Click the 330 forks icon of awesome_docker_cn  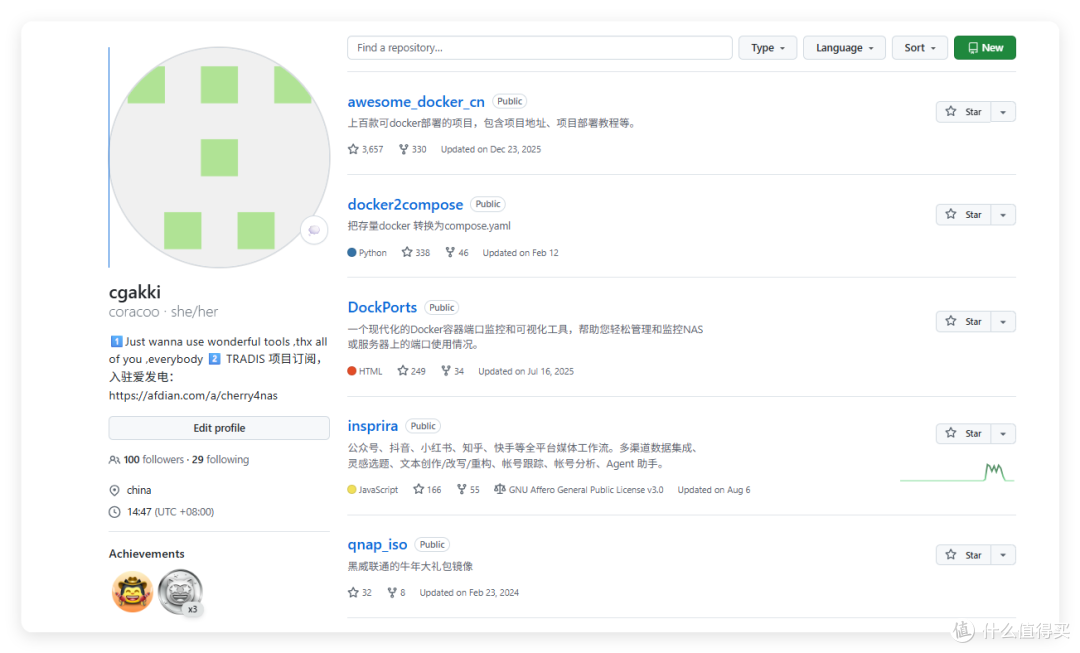[x=404, y=149]
